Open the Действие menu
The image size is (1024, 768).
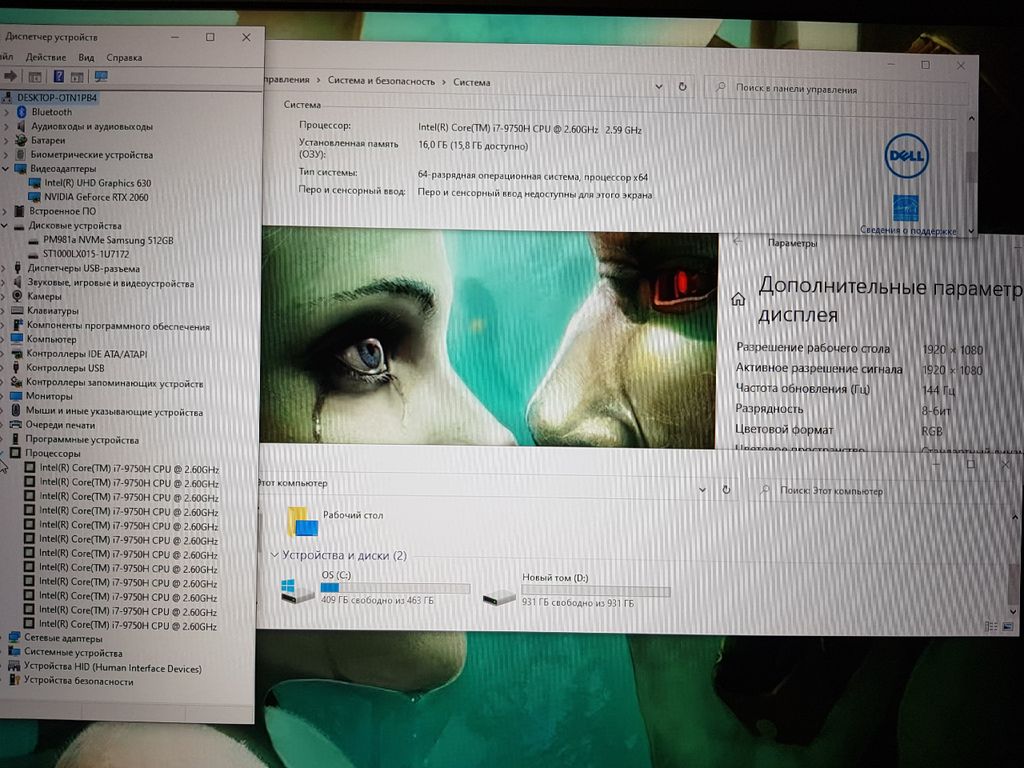tap(46, 57)
